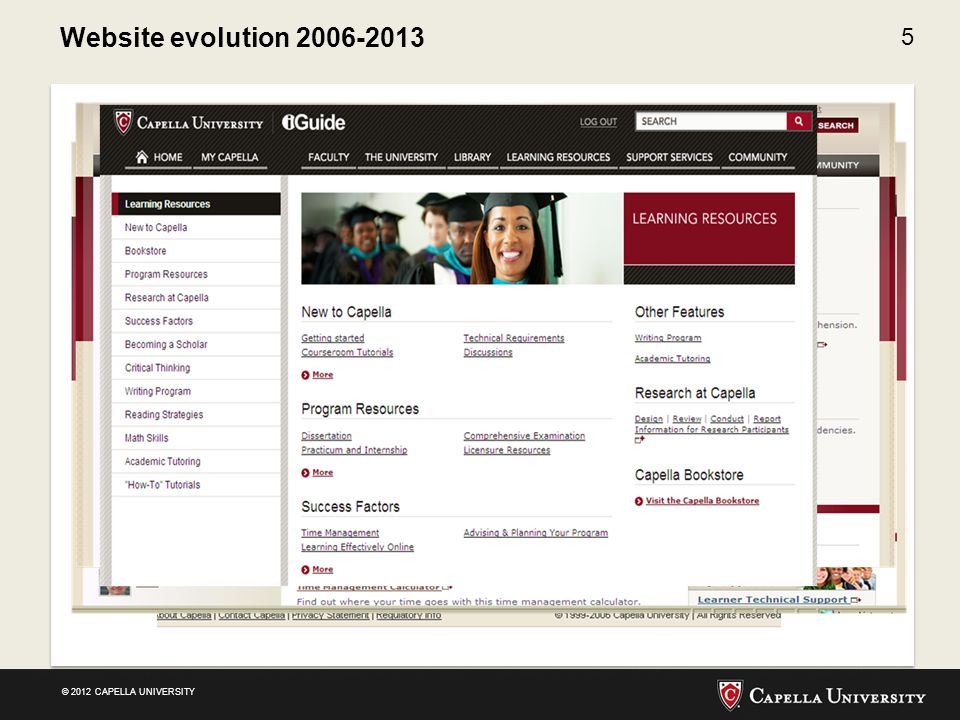
Task: Select Learning Resources sidebar heading
Action: (196, 204)
